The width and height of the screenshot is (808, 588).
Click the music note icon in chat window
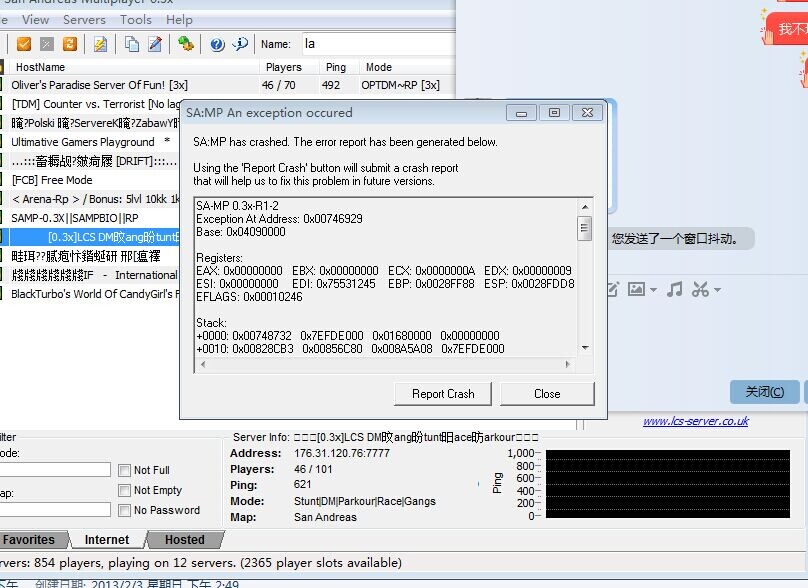click(675, 289)
